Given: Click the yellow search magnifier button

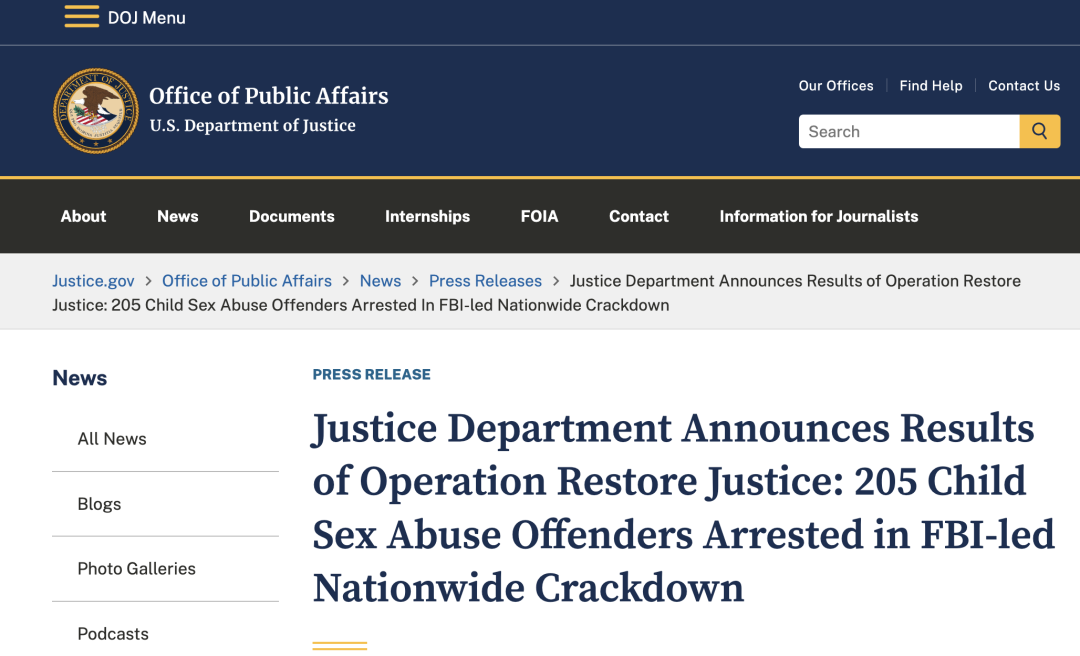Looking at the screenshot, I should (x=1039, y=131).
